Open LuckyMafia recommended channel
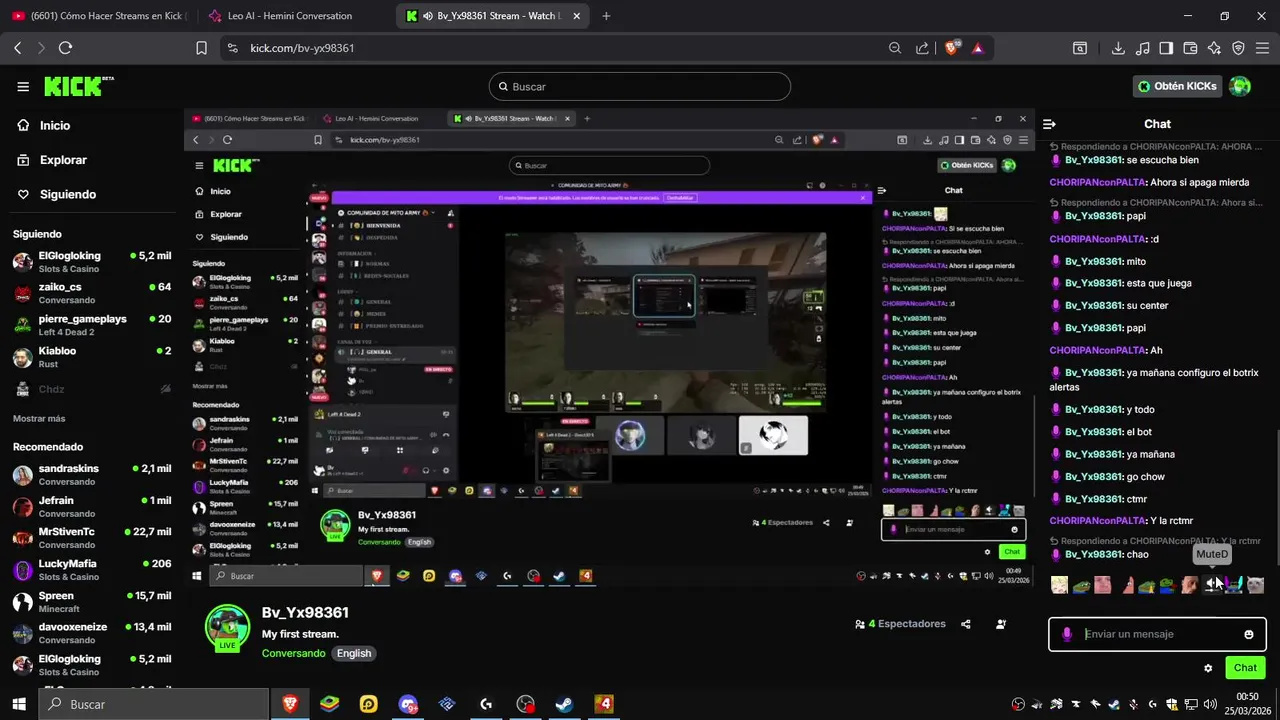This screenshot has height=720, width=1280. click(x=92, y=570)
